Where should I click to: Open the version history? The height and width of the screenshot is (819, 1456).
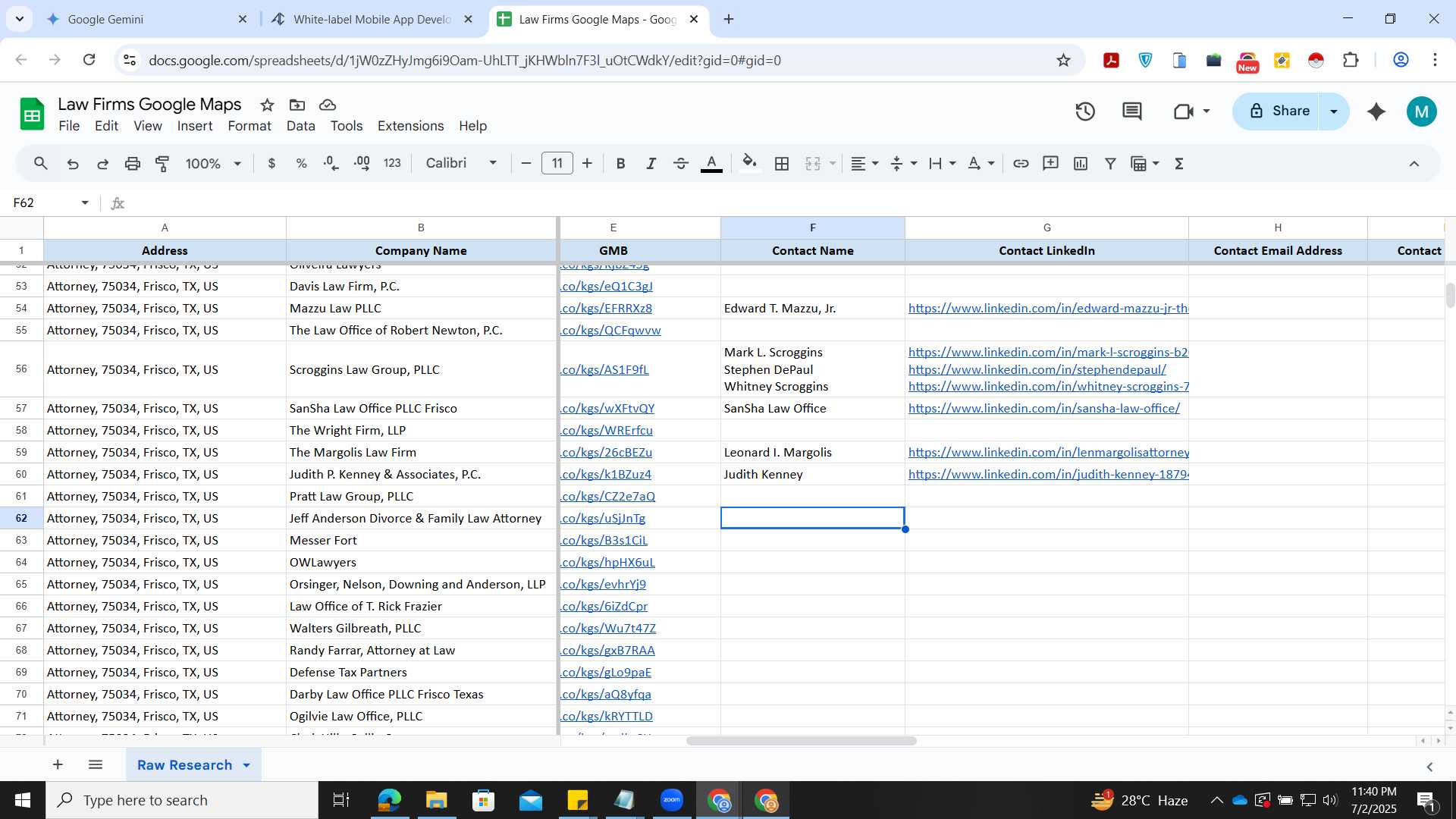[1085, 111]
